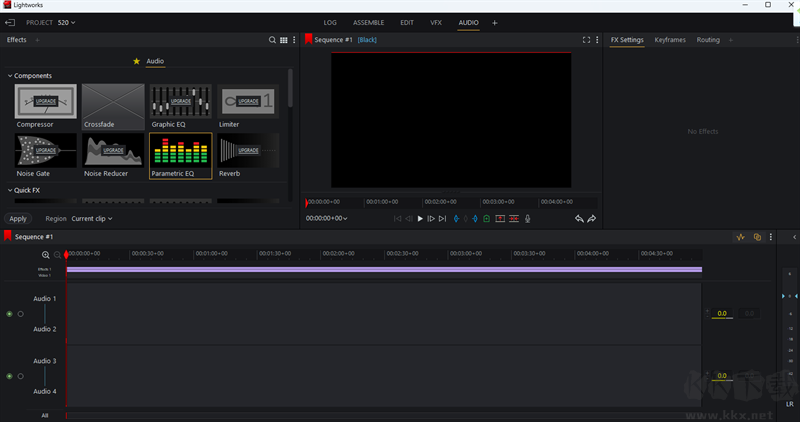This screenshot has width=800, height=422.
Task: Select the Parametric EQ effect thumbnail
Action: [x=181, y=152]
